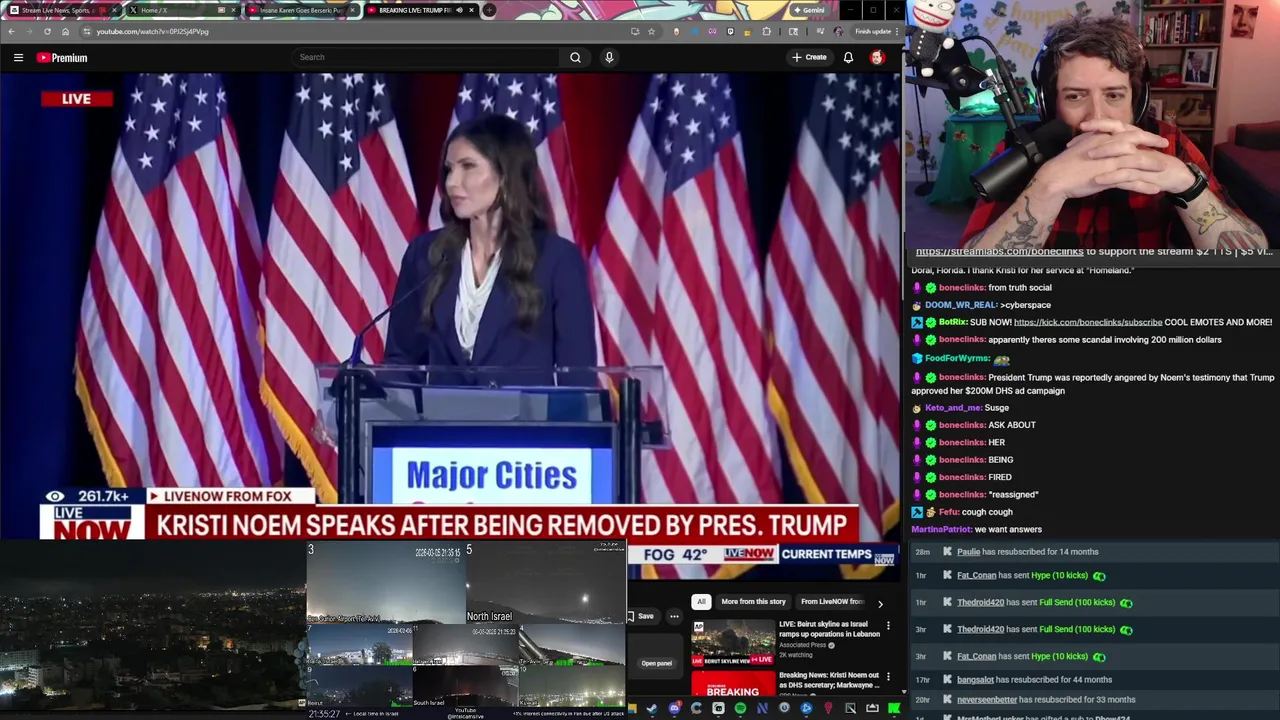Image resolution: width=1280 pixels, height=720 pixels.
Task: Click the browser address bar URL
Action: (x=153, y=31)
